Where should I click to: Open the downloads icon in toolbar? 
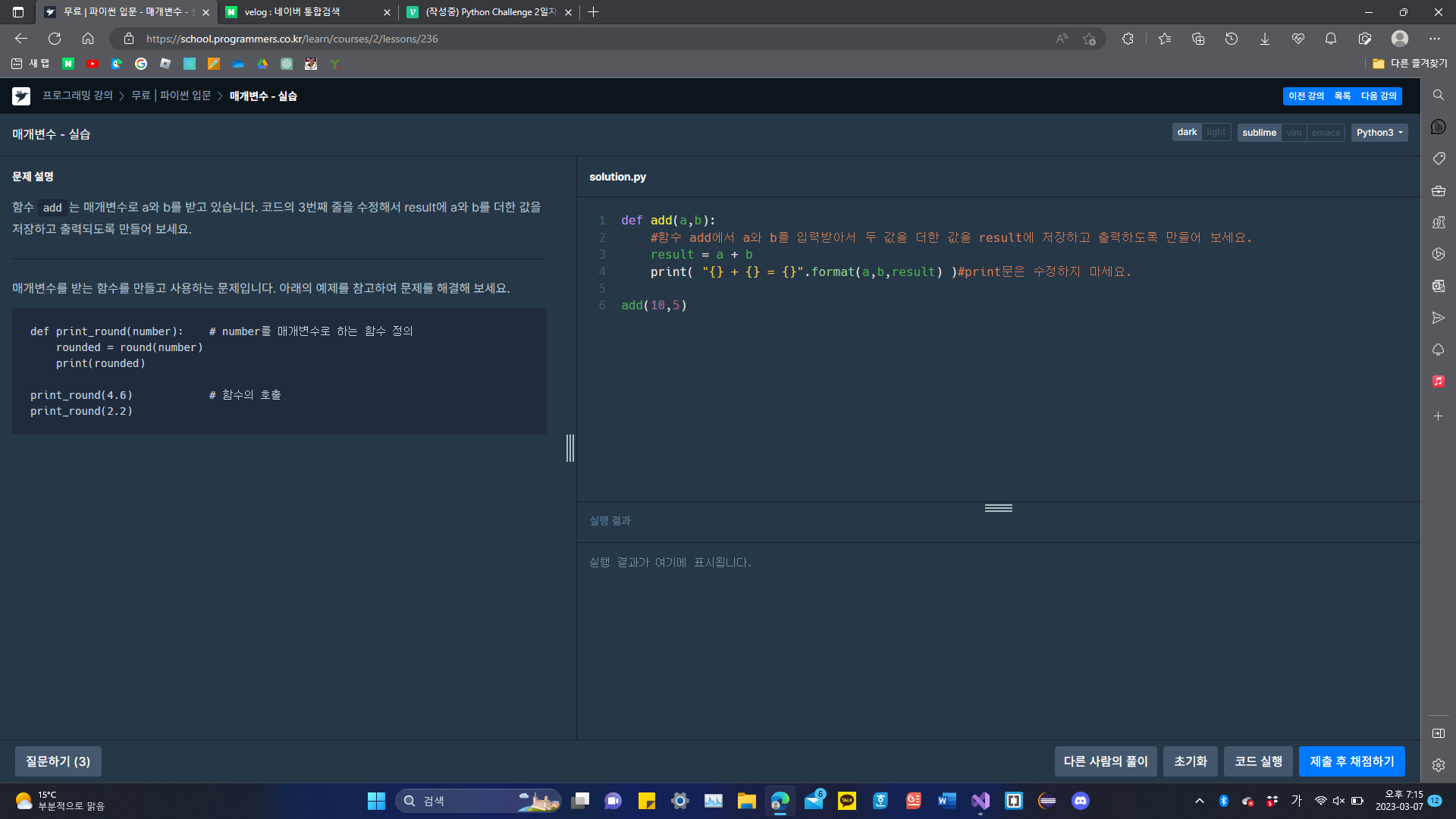(1264, 39)
